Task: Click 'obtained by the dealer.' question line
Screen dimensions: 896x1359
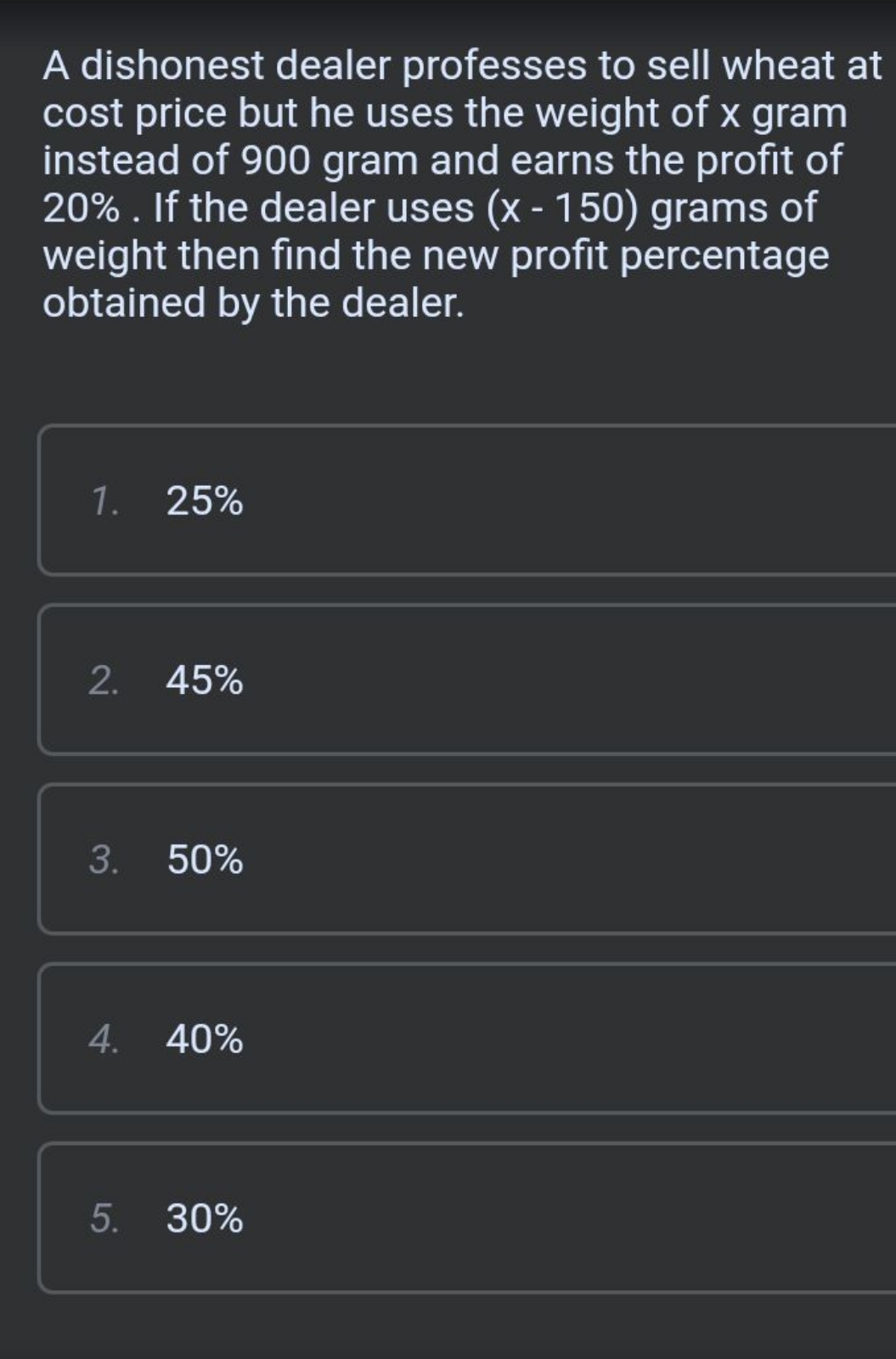Action: tap(254, 303)
